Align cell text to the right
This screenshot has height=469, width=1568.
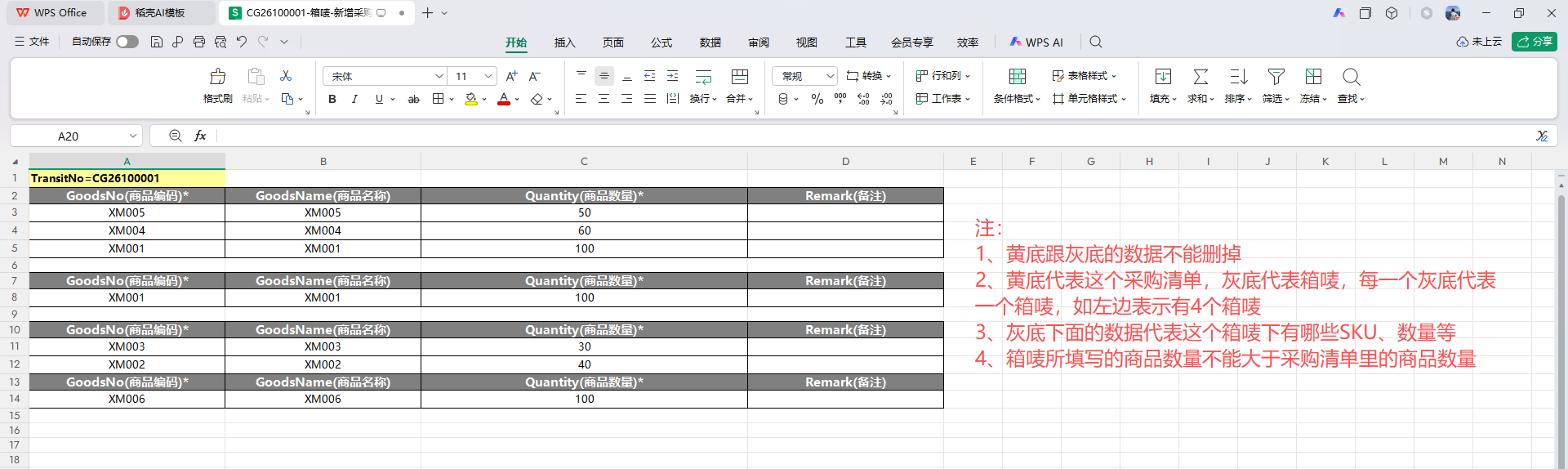[627, 99]
